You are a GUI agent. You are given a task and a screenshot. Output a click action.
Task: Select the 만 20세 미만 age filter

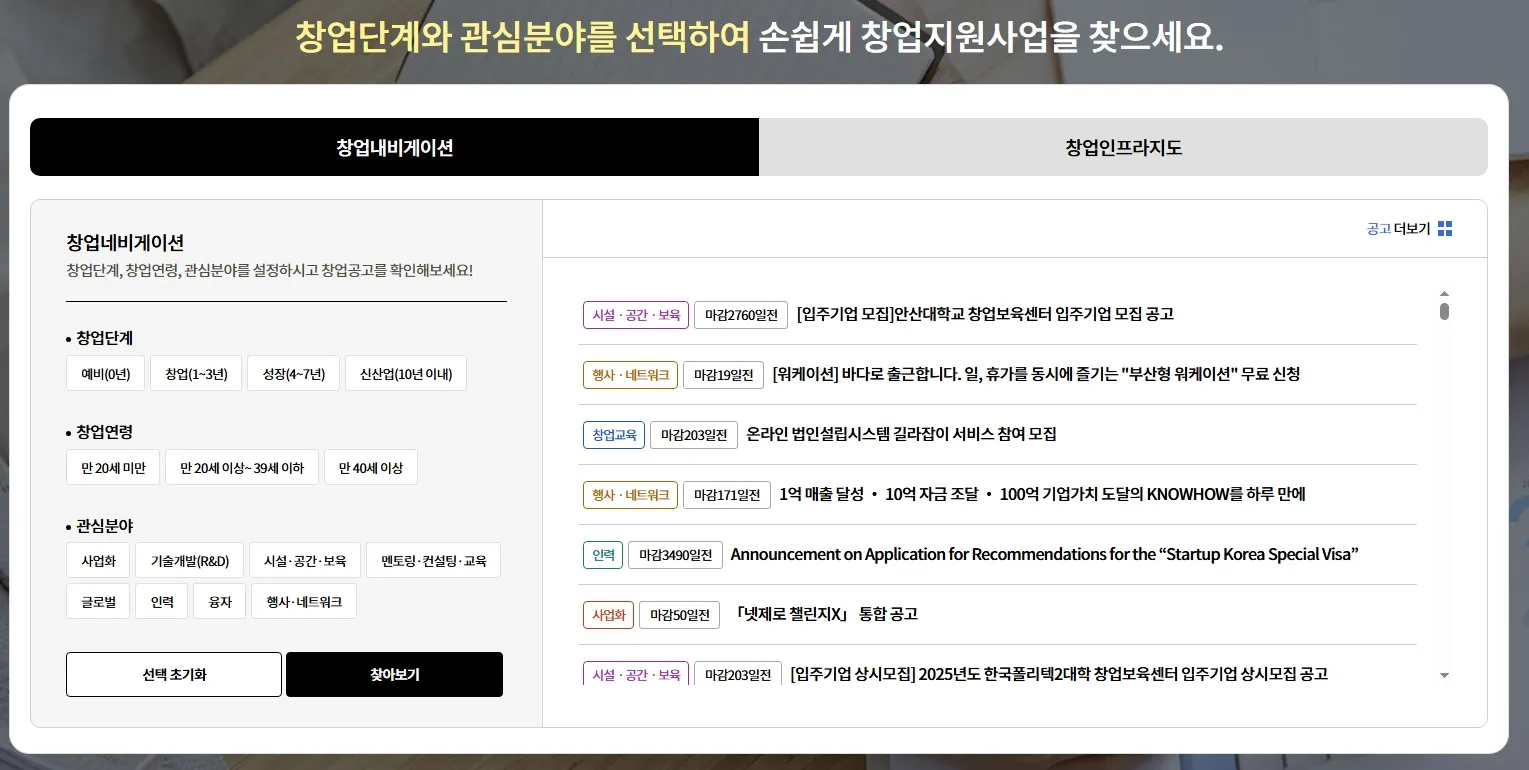point(112,466)
